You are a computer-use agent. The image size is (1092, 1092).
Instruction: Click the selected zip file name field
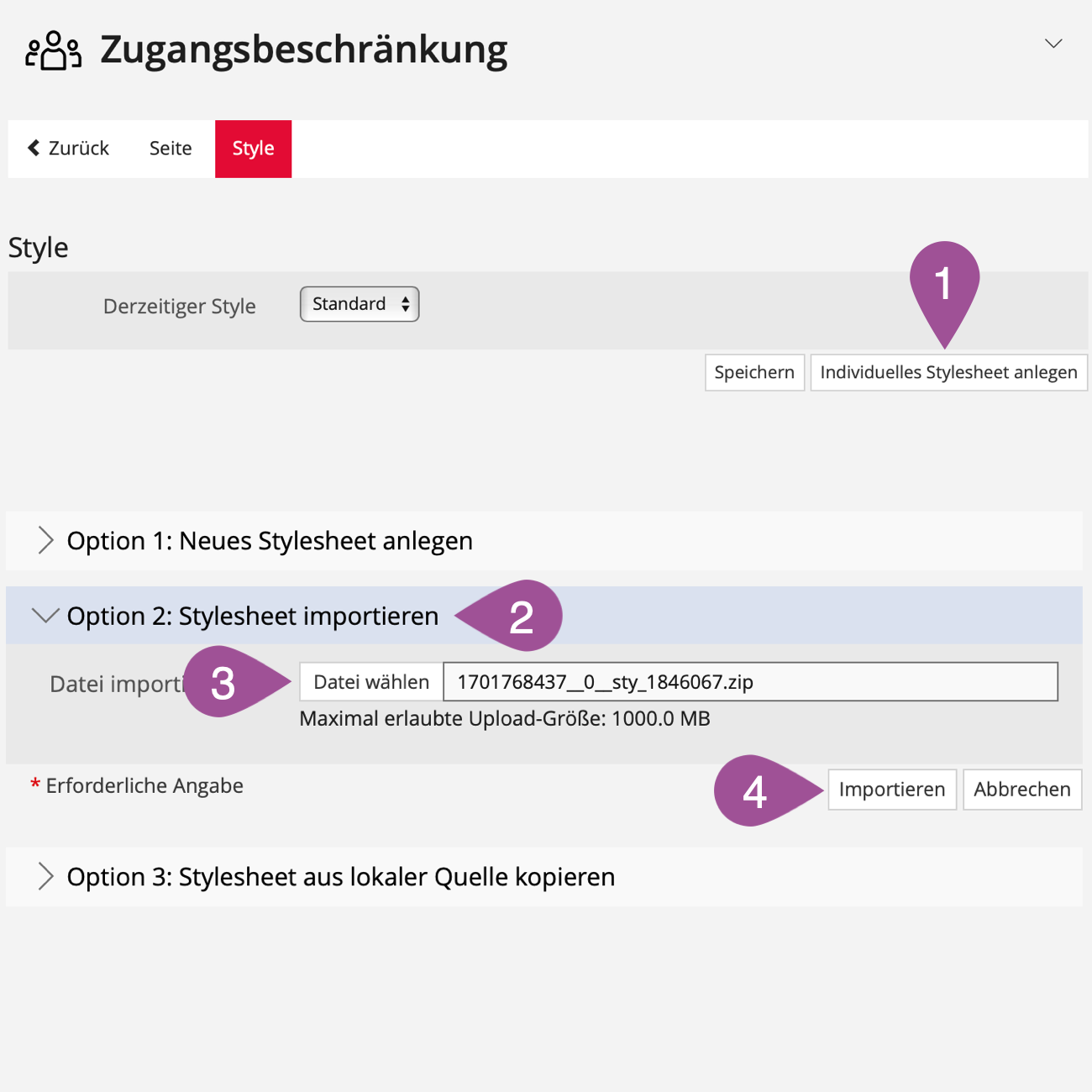click(x=749, y=682)
